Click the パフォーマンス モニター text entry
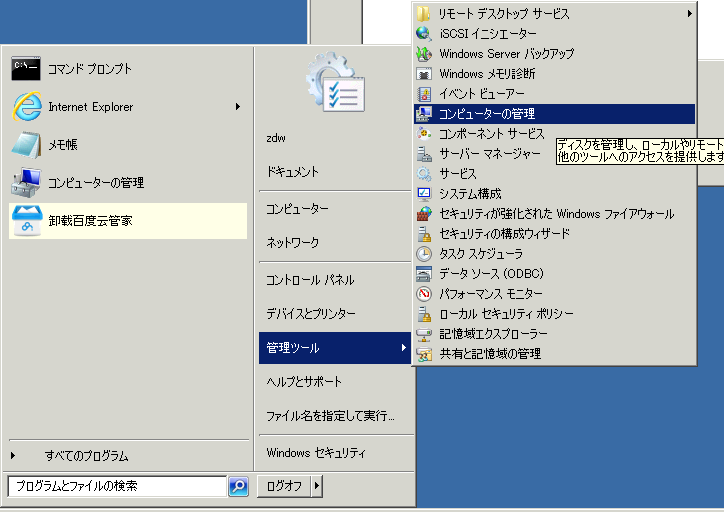This screenshot has height=512, width=724. point(491,294)
